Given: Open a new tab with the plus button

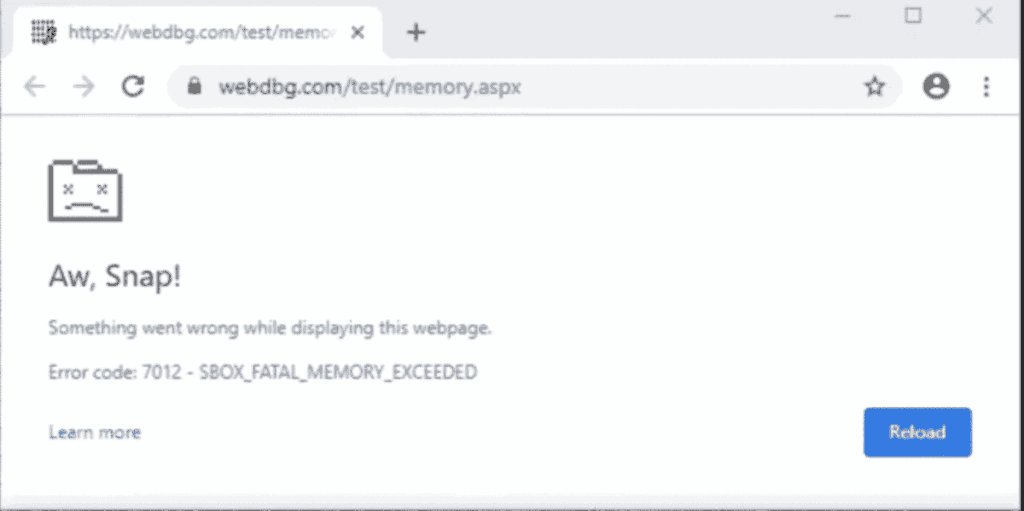Looking at the screenshot, I should click(x=416, y=32).
